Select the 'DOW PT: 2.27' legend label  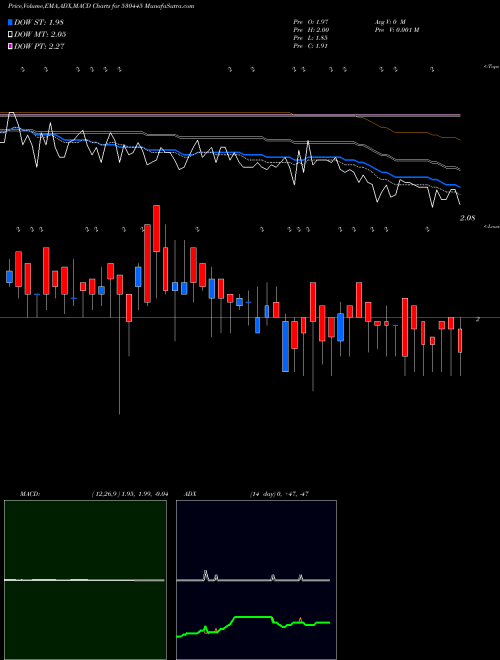click(39, 46)
